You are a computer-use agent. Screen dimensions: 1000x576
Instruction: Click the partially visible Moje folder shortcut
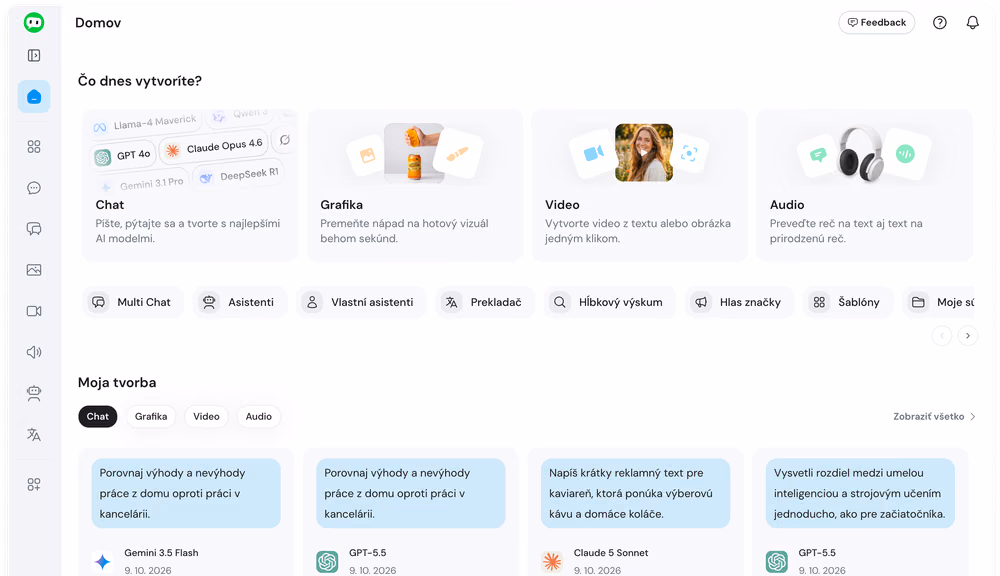(x=939, y=302)
